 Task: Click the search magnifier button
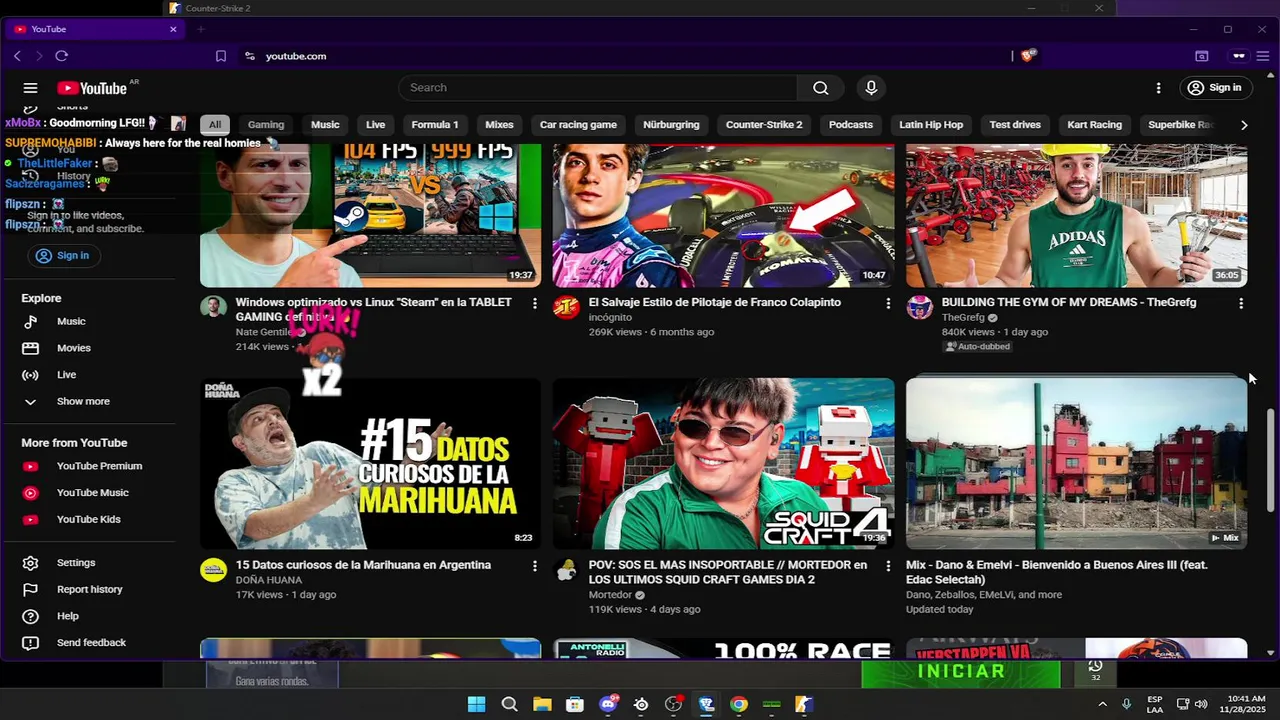coord(820,88)
